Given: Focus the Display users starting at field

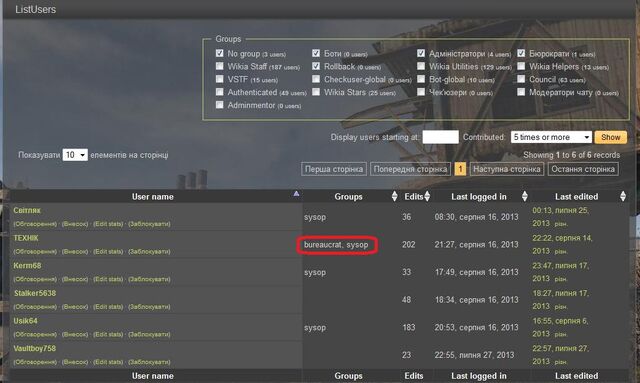Looking at the screenshot, I should (x=440, y=137).
